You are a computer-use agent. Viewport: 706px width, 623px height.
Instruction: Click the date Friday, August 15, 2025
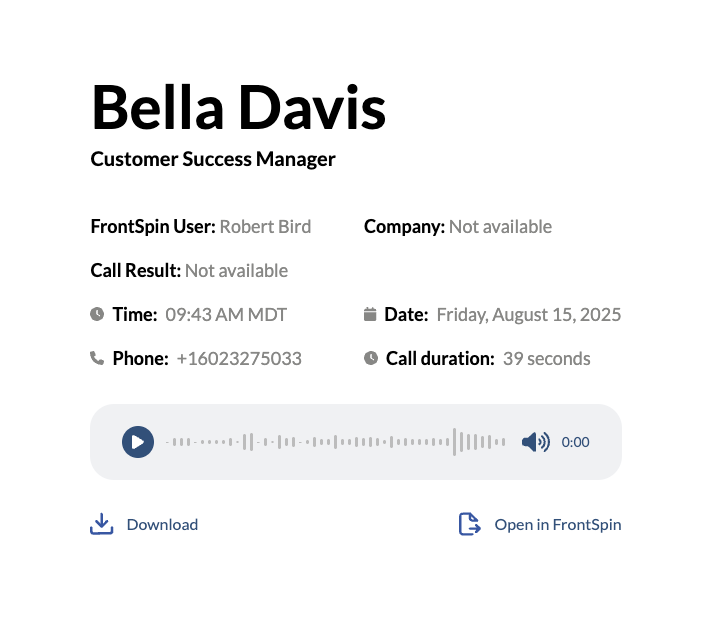pos(529,315)
